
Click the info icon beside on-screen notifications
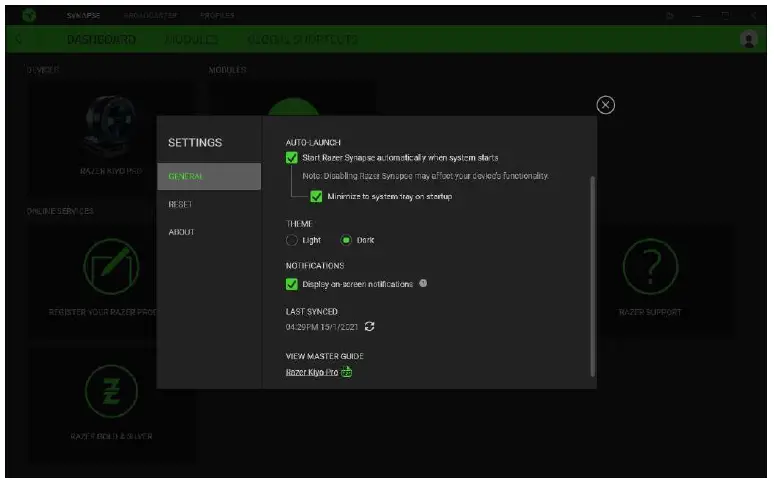[423, 284]
